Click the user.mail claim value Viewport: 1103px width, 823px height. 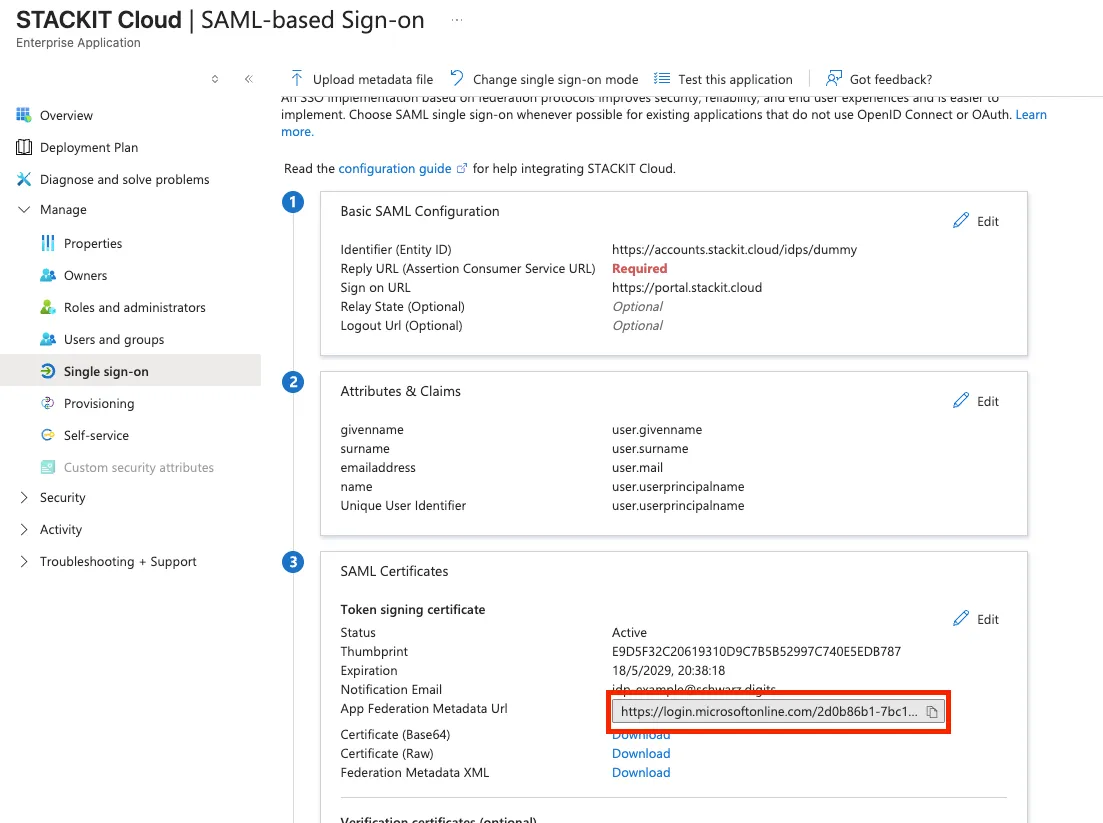(637, 468)
